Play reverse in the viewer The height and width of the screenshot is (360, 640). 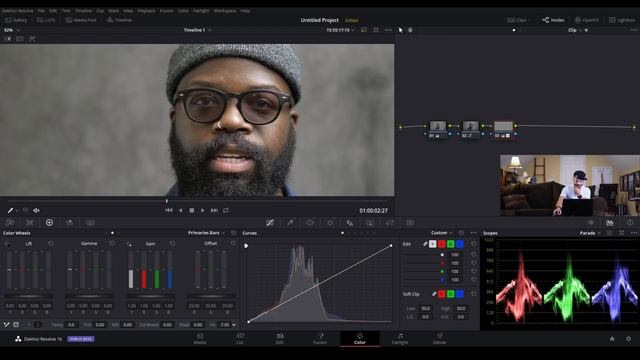(x=180, y=211)
